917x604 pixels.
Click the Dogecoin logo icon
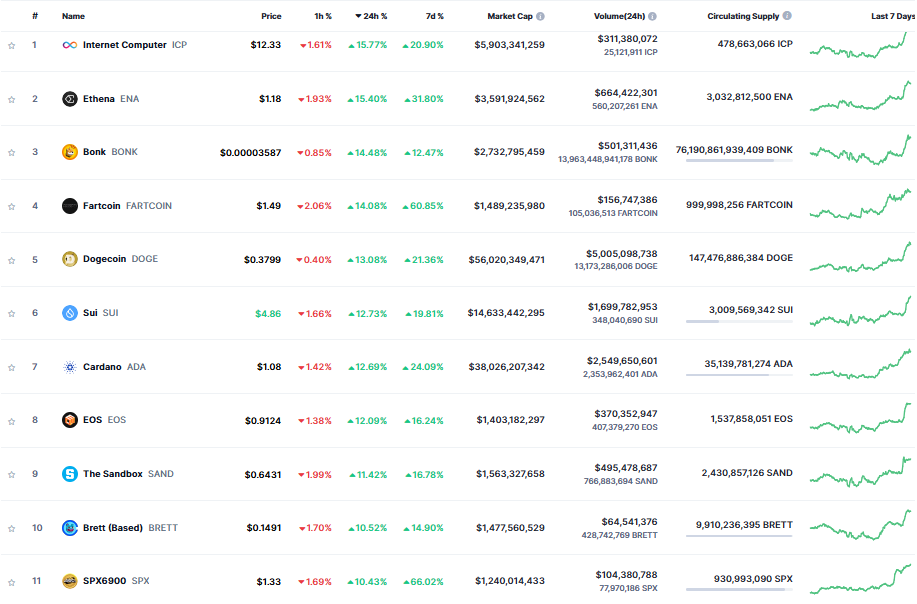pyautogui.click(x=70, y=259)
